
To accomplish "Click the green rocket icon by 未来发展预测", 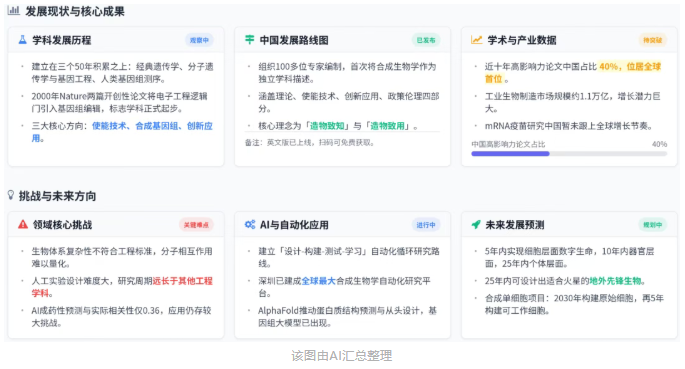I will (476, 224).
